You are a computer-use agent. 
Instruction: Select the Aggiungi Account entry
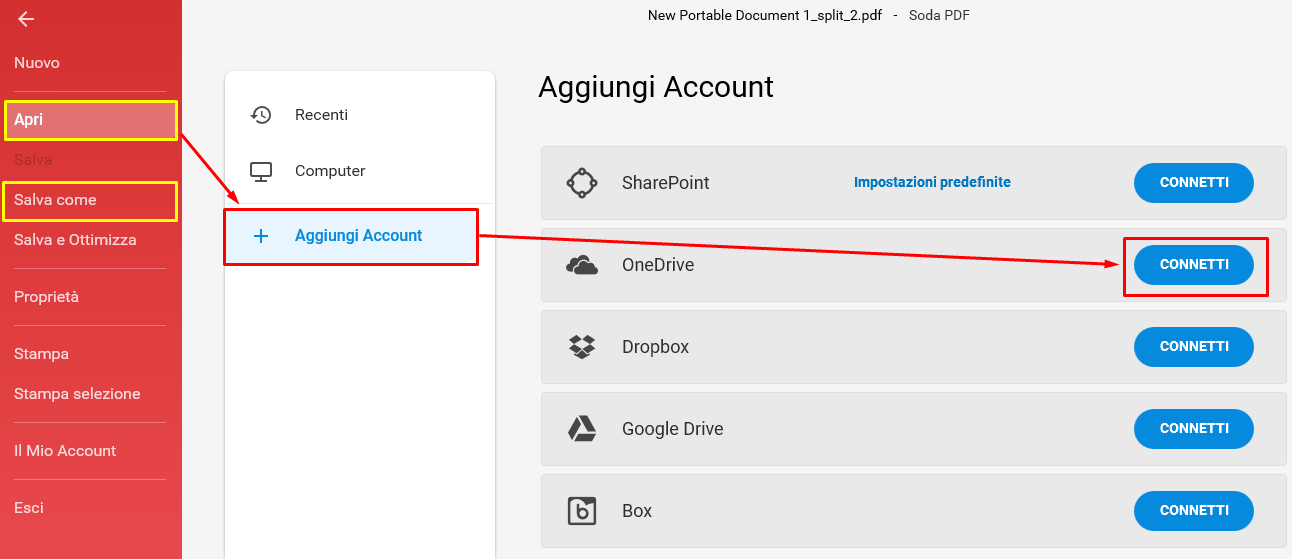click(351, 236)
